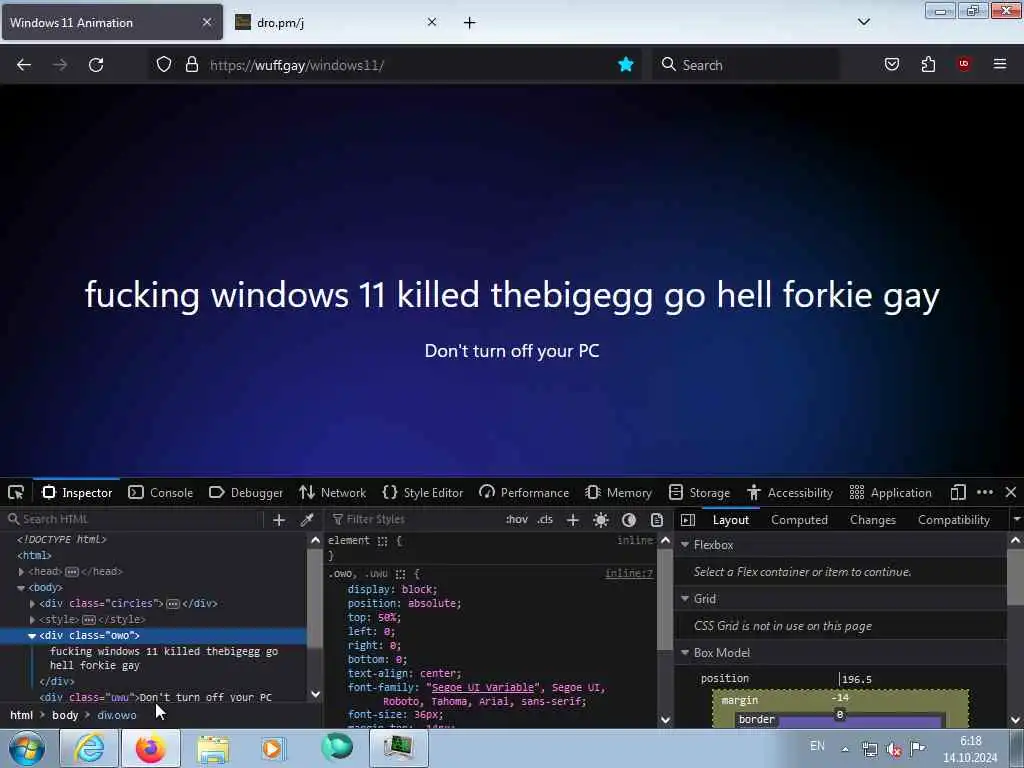This screenshot has height=768, width=1024.
Task: View site security lock information
Action: pyautogui.click(x=191, y=64)
